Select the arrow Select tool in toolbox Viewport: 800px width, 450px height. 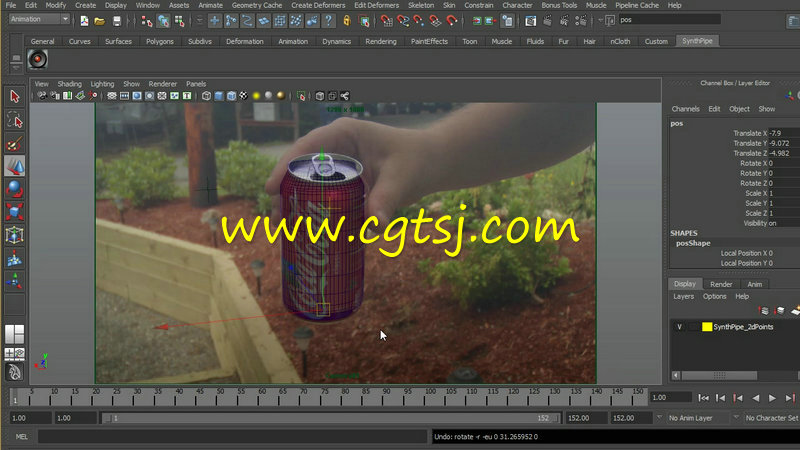[14, 96]
